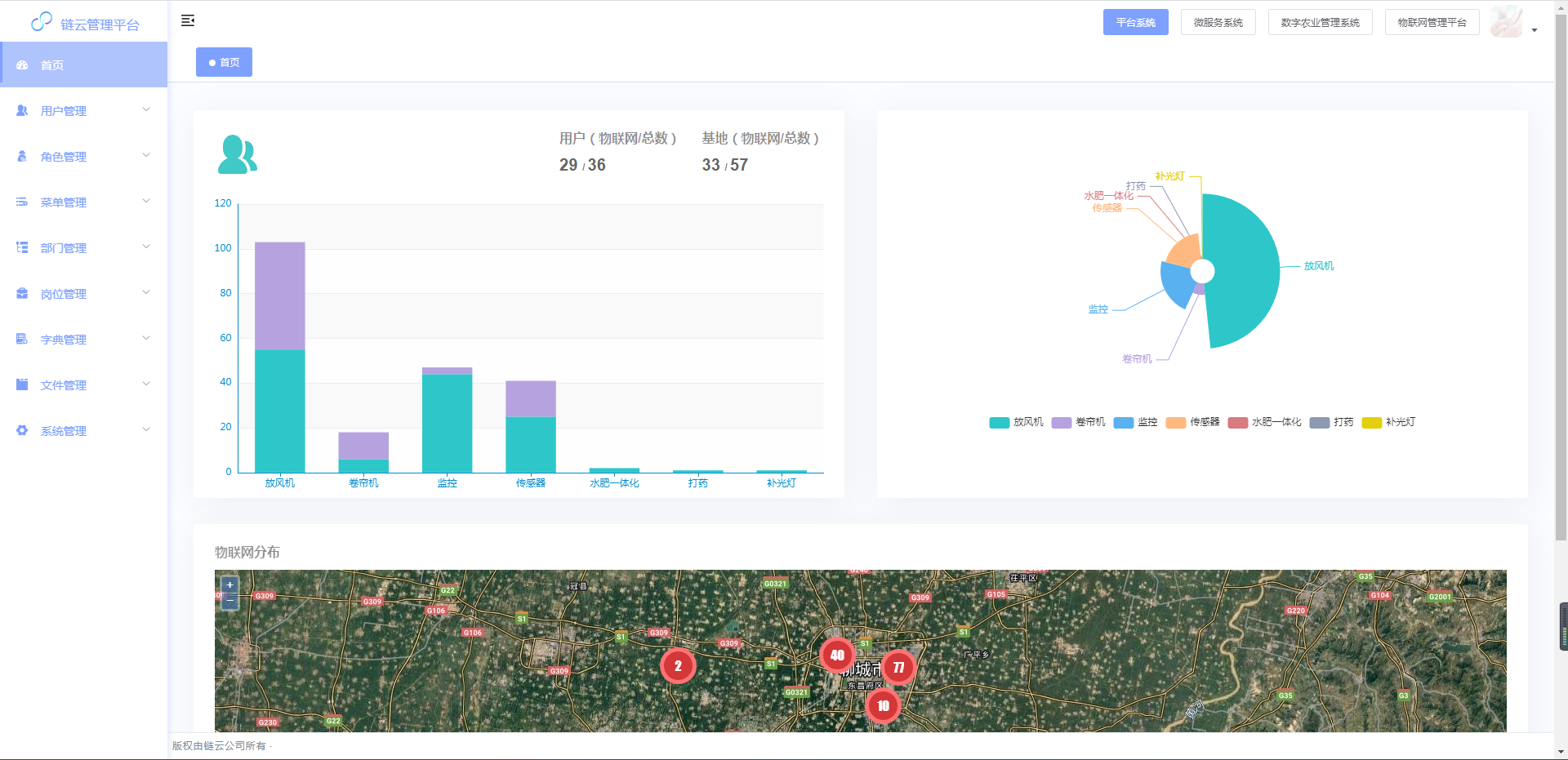Toggle 补光灯 series in pie chart legend

pos(1389,422)
